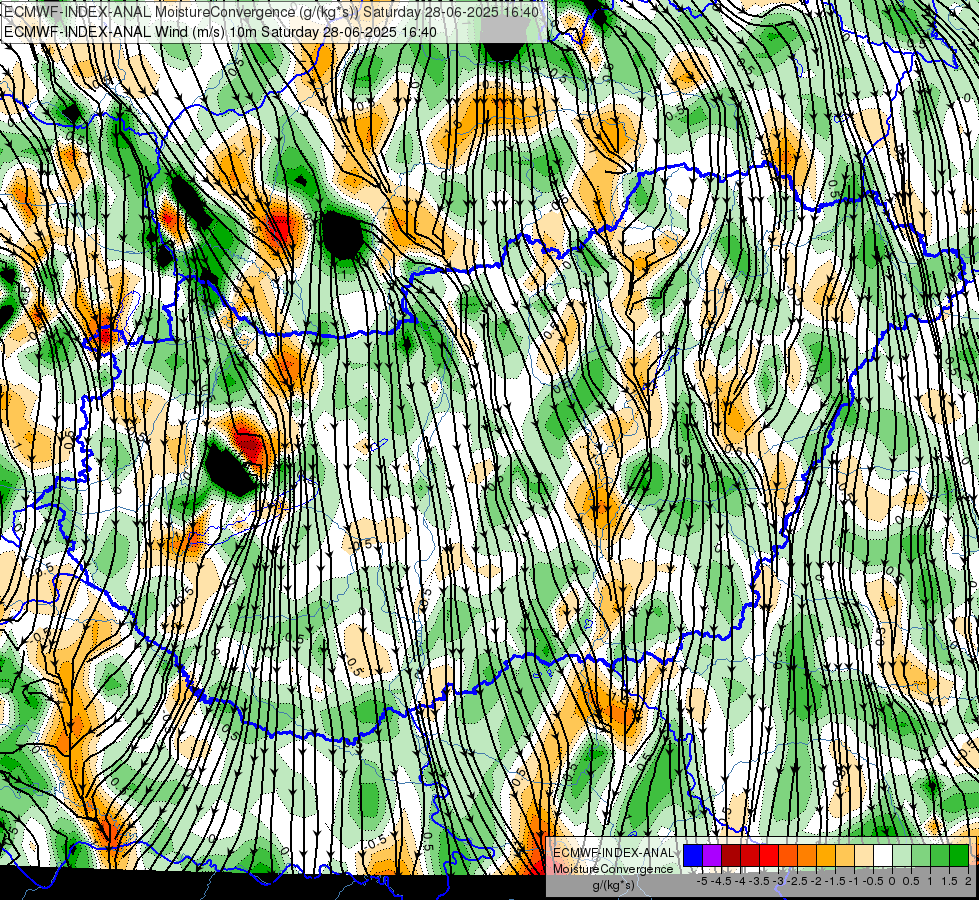Click the -2.5 legend tick label

[797, 881]
